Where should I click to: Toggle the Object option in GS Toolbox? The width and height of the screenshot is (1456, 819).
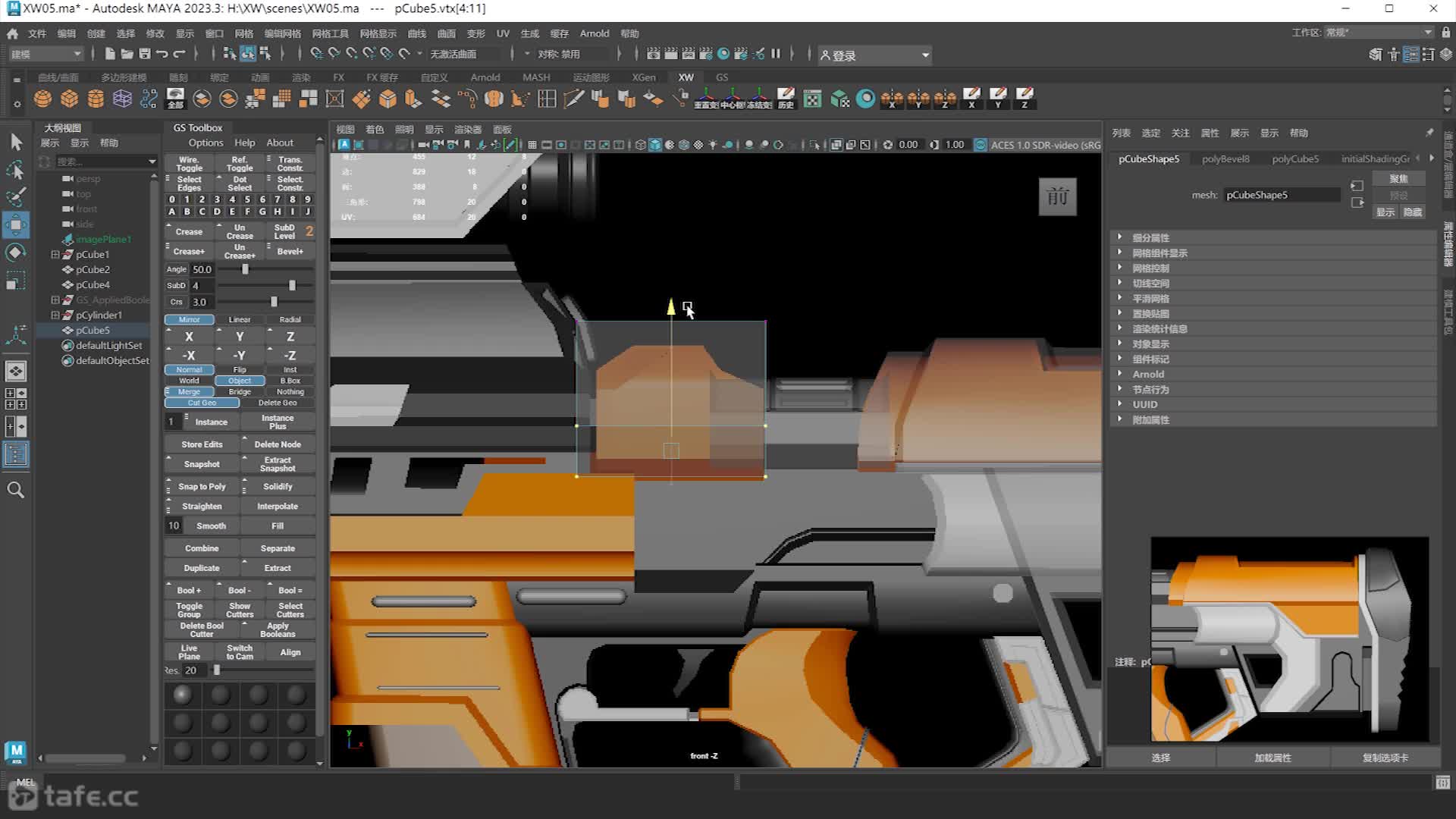[240, 381]
